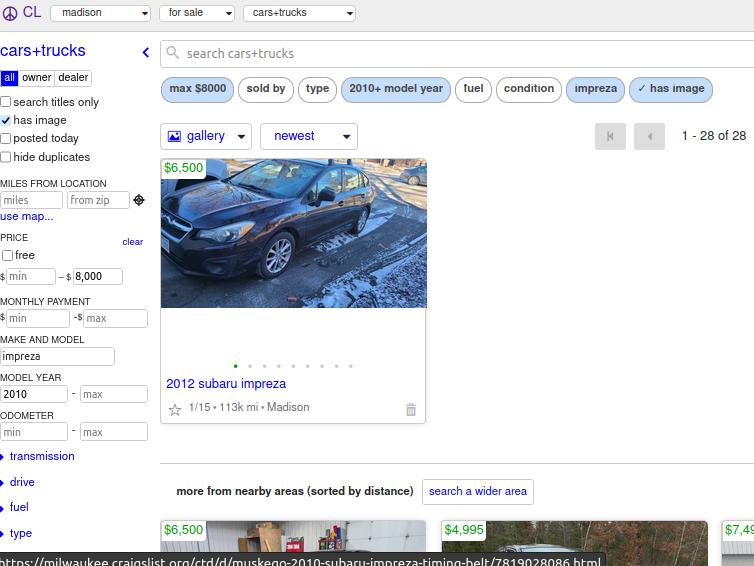Click the max $8000 filter chip
This screenshot has height=566, width=754.
(x=197, y=89)
